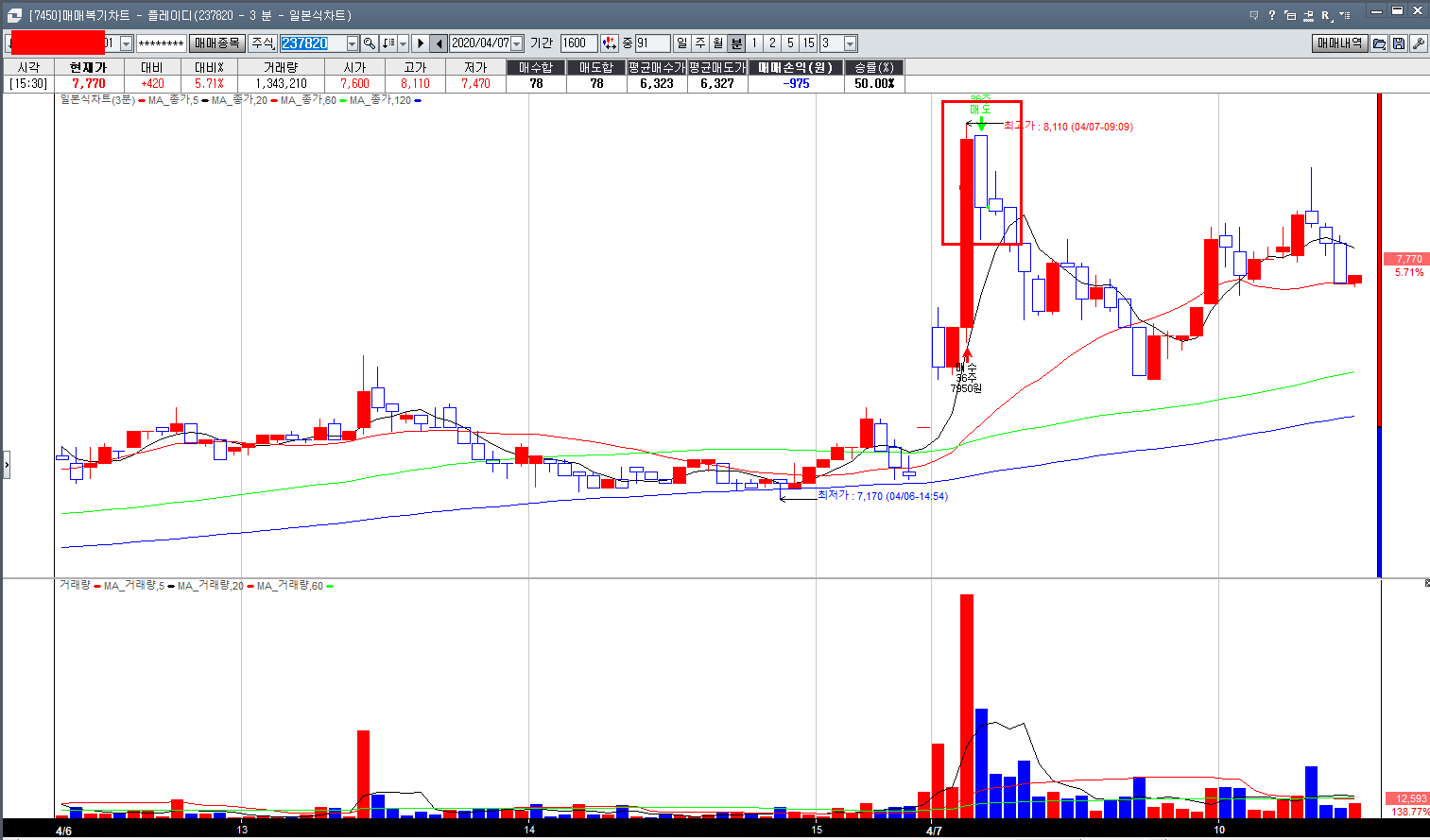Viewport: 1430px width, 840px height.
Task: Click the 12,593 volume tag on right axis
Action: coord(1408,798)
